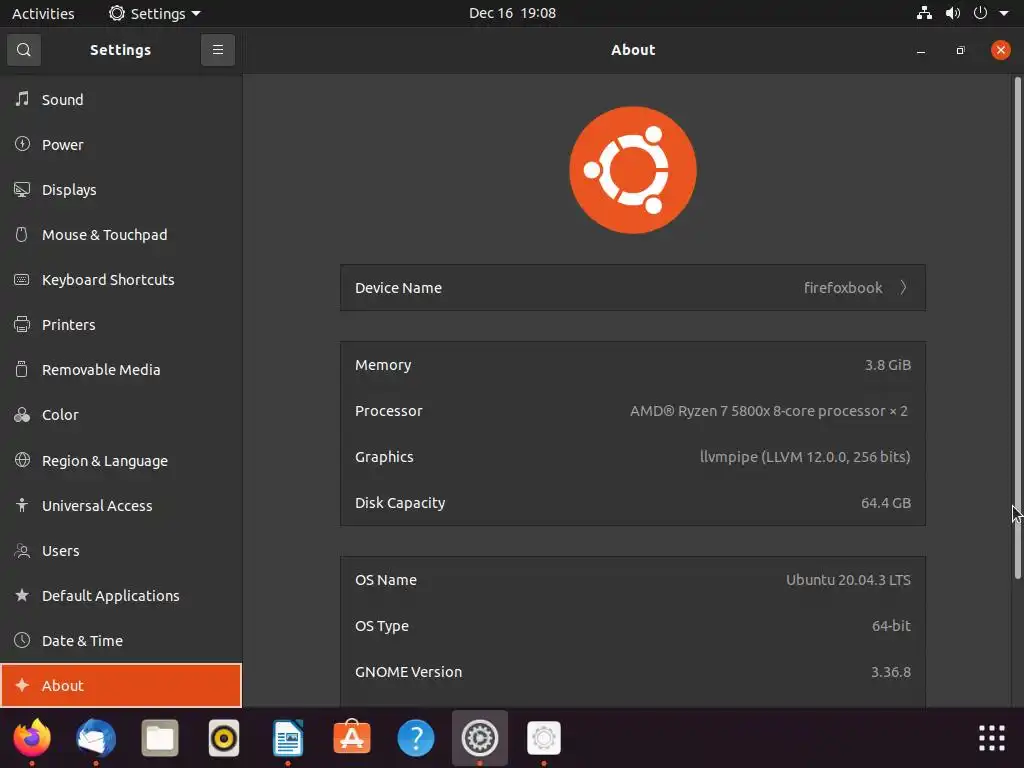Select Region & Language in the sidebar
This screenshot has height=768, width=1024.
(121, 460)
